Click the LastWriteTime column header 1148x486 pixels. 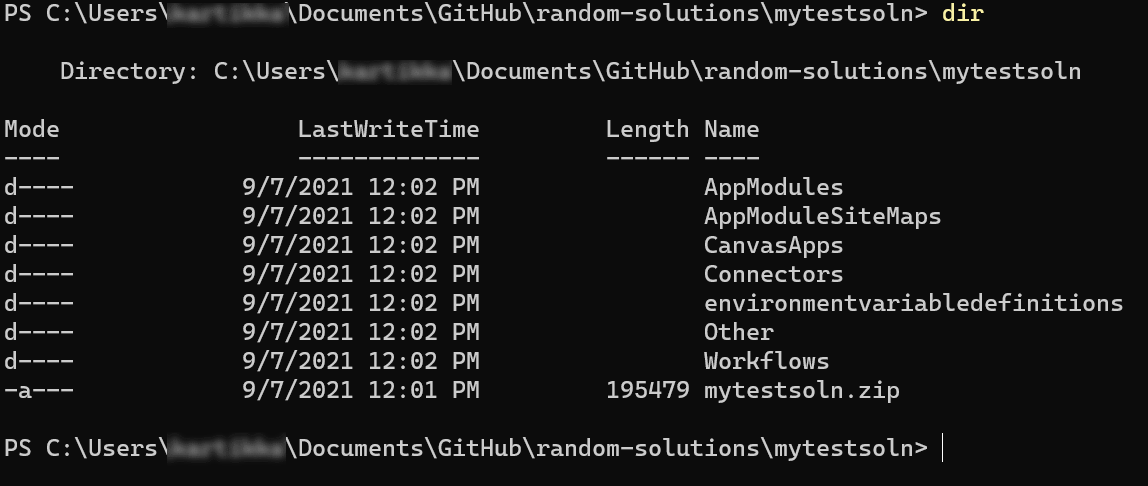point(388,130)
